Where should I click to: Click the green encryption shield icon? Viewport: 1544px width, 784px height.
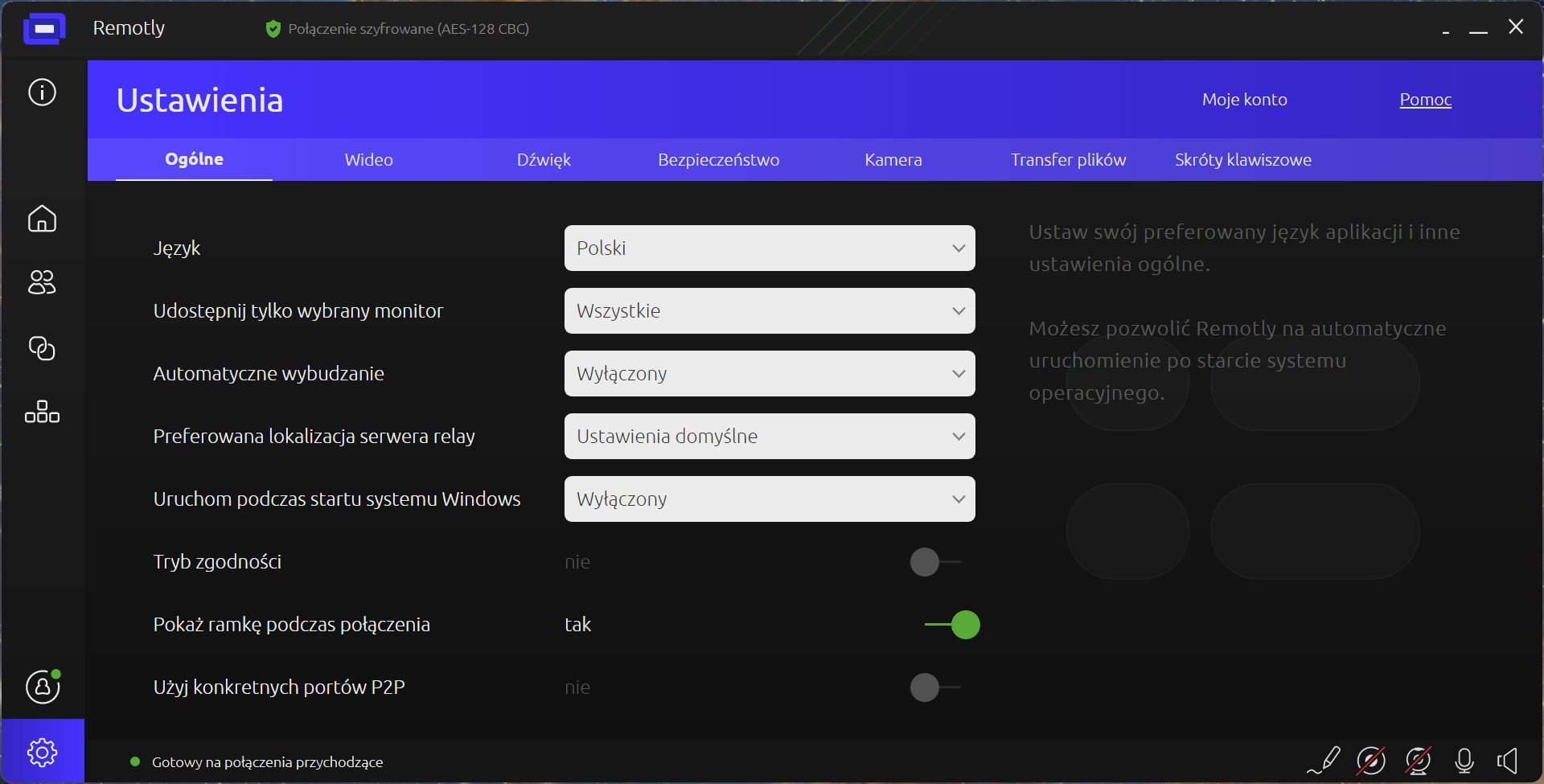[273, 29]
